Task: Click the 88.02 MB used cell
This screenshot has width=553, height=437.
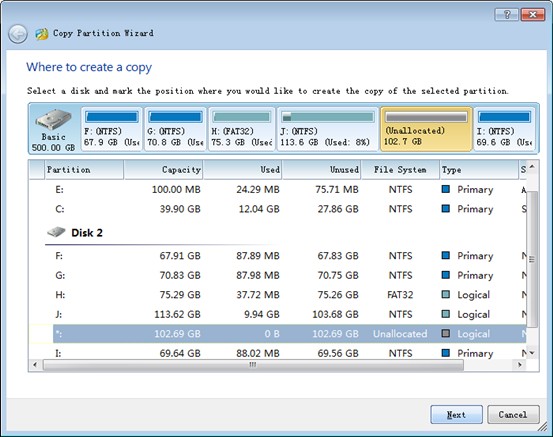Action: tap(258, 353)
